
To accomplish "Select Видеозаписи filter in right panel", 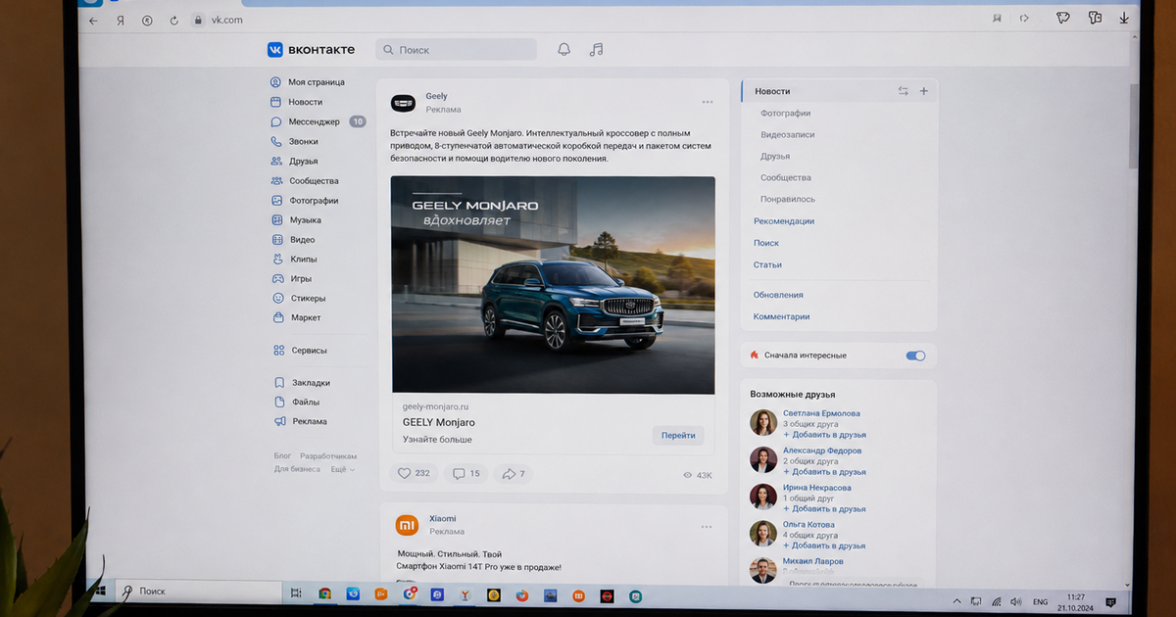I will 788,135.
